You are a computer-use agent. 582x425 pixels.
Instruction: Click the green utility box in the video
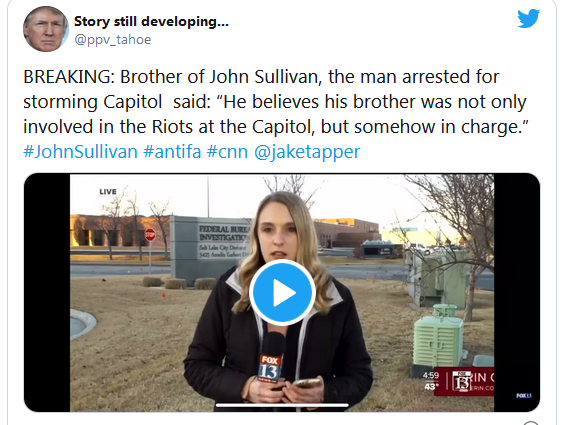click(438, 340)
